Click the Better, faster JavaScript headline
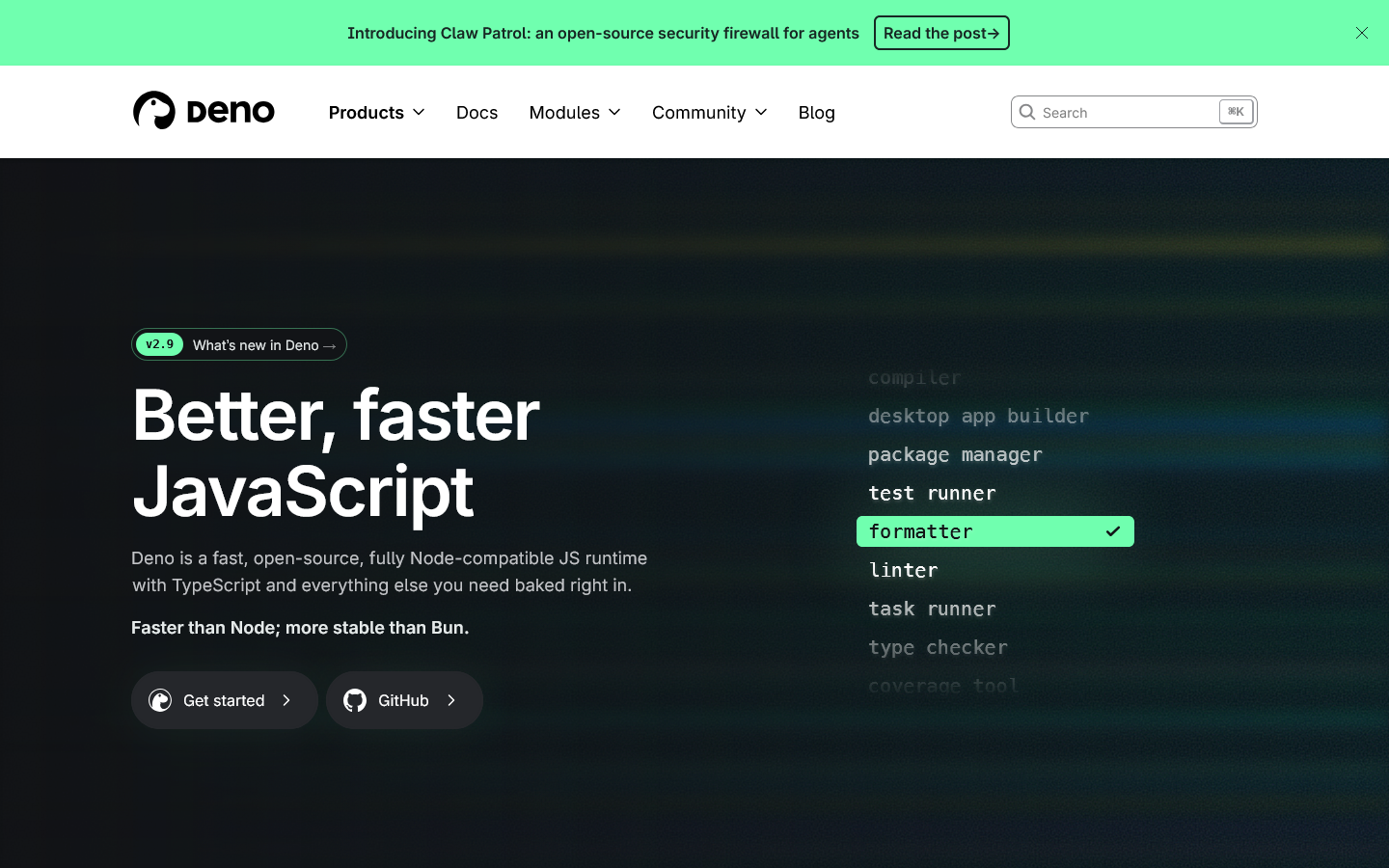Screen dimensions: 1389x868 click(336, 453)
